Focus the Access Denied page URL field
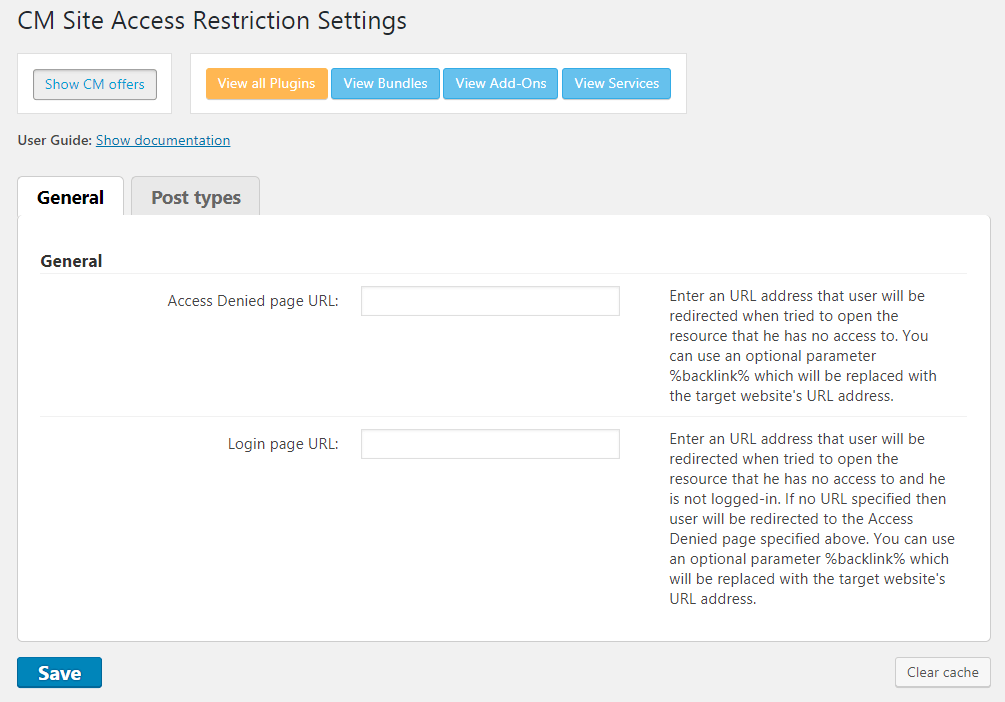The height and width of the screenshot is (702, 1005). click(x=490, y=301)
